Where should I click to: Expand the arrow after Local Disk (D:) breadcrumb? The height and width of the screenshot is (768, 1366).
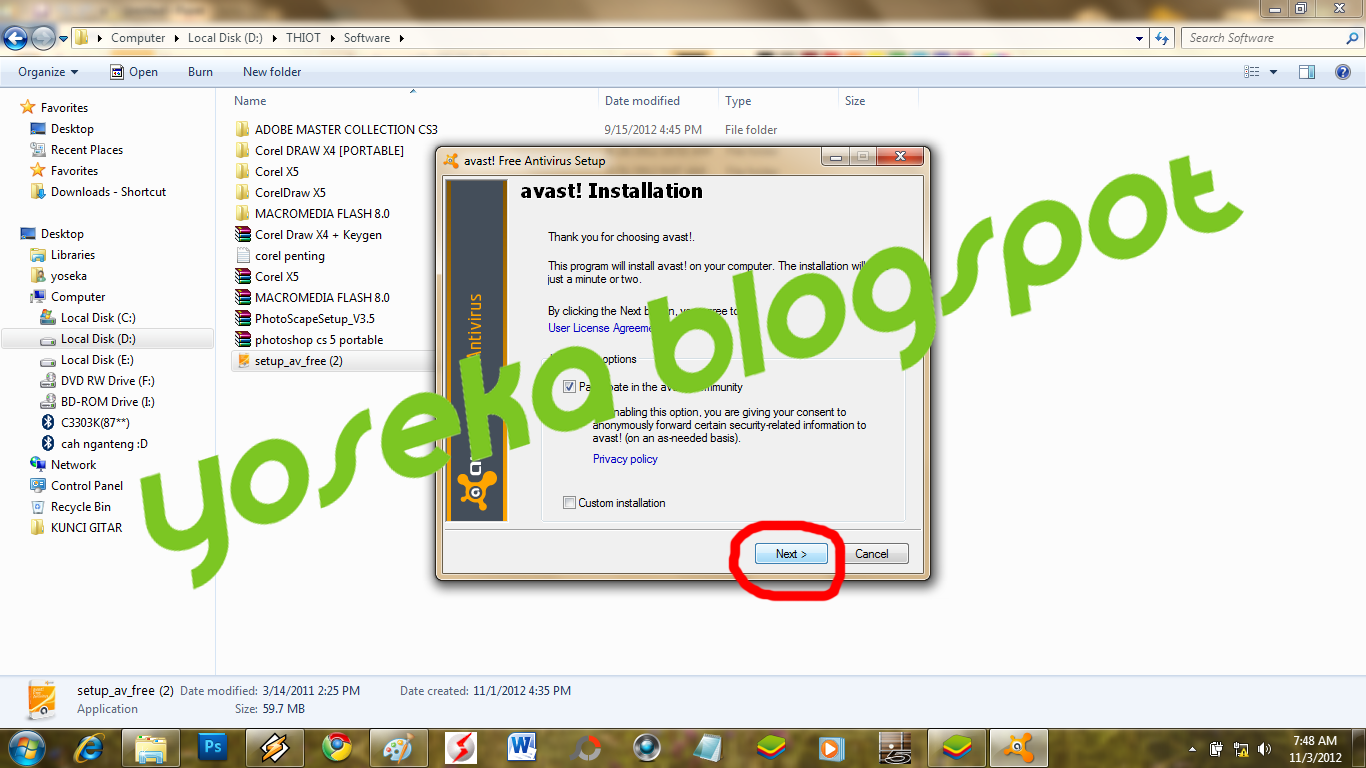coord(274,38)
